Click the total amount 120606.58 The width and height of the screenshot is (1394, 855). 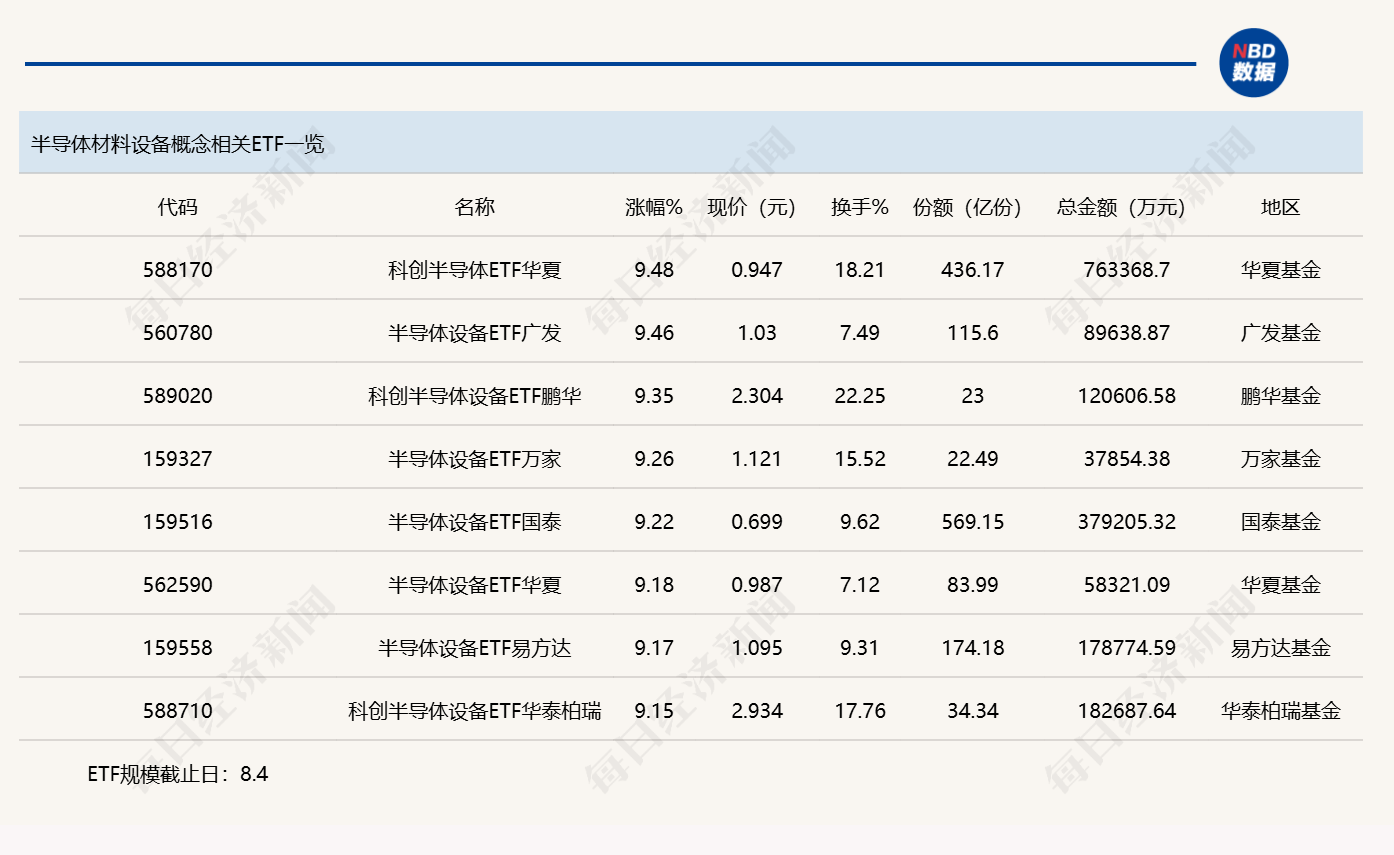click(1127, 396)
